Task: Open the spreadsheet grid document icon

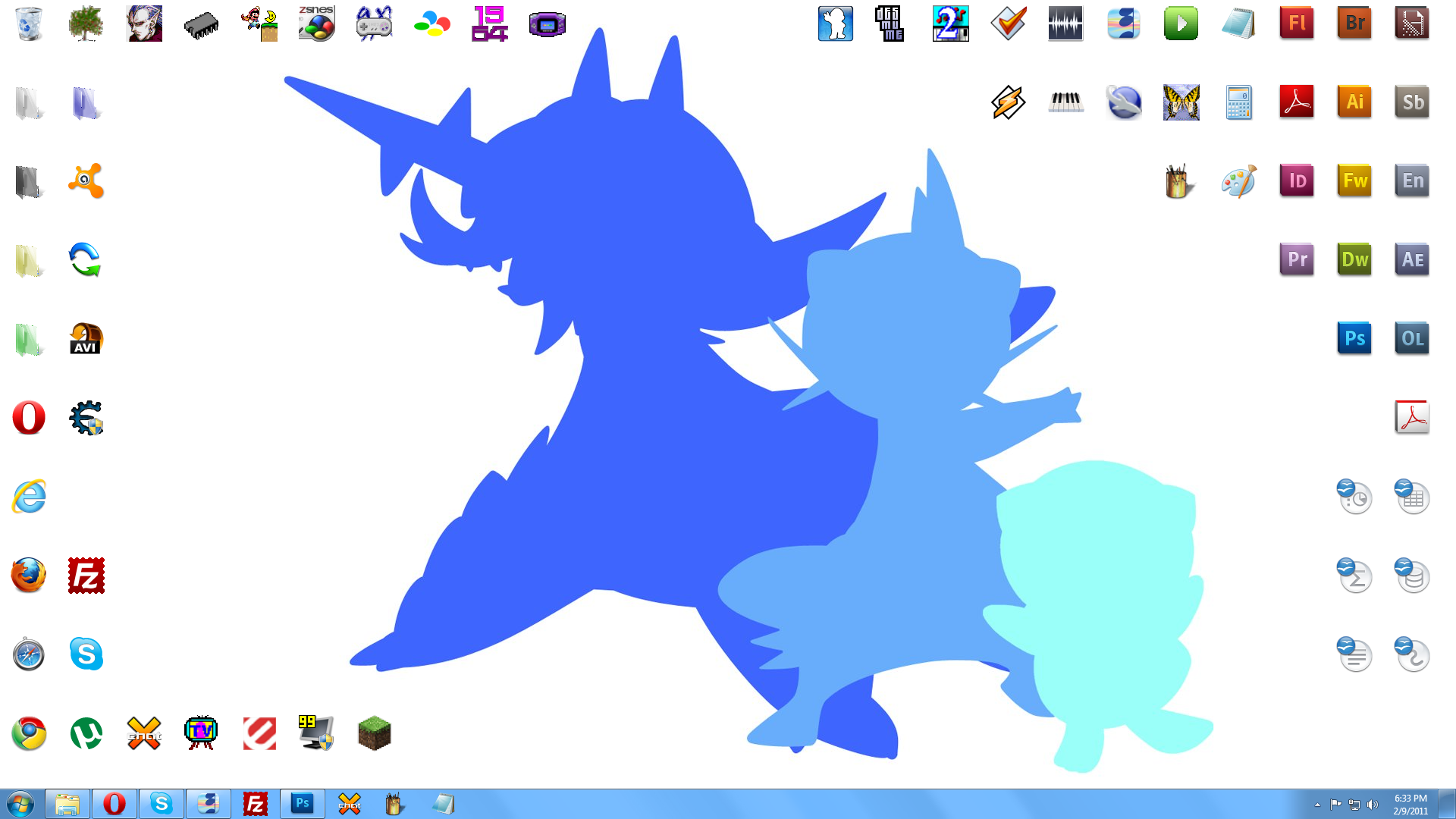Action: pos(1412,497)
